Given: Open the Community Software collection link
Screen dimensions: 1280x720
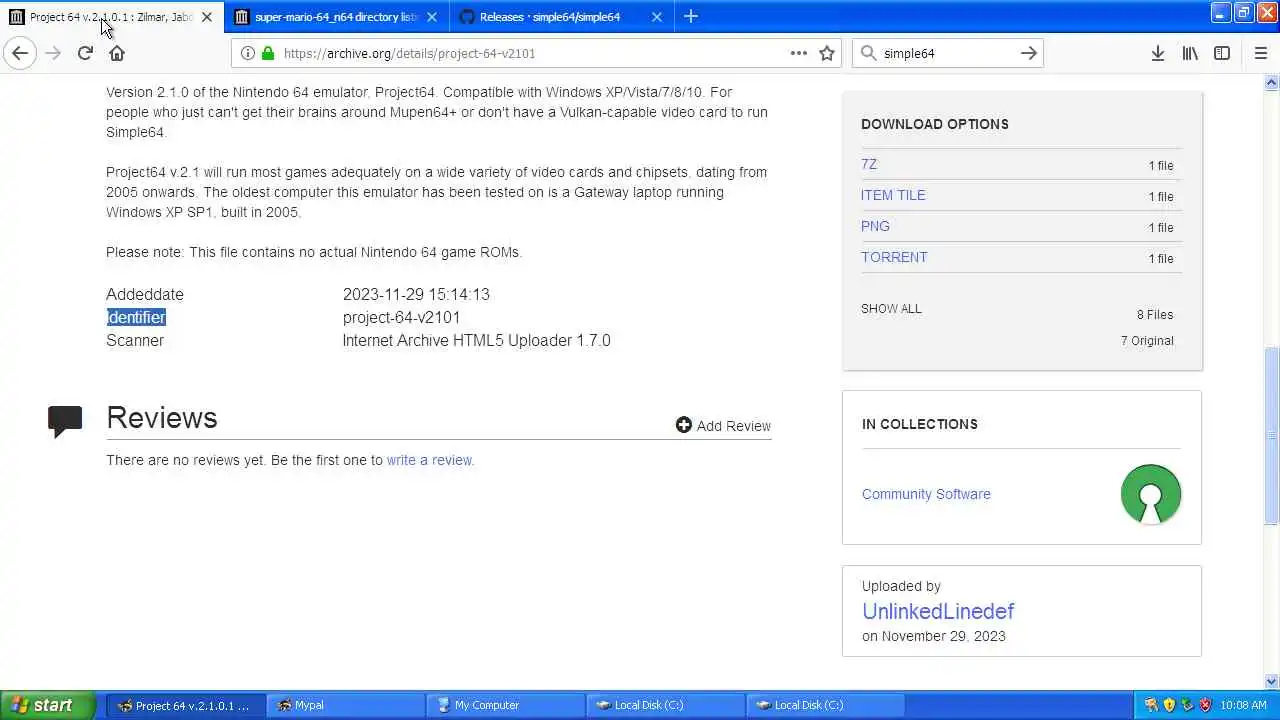Looking at the screenshot, I should (926, 494).
